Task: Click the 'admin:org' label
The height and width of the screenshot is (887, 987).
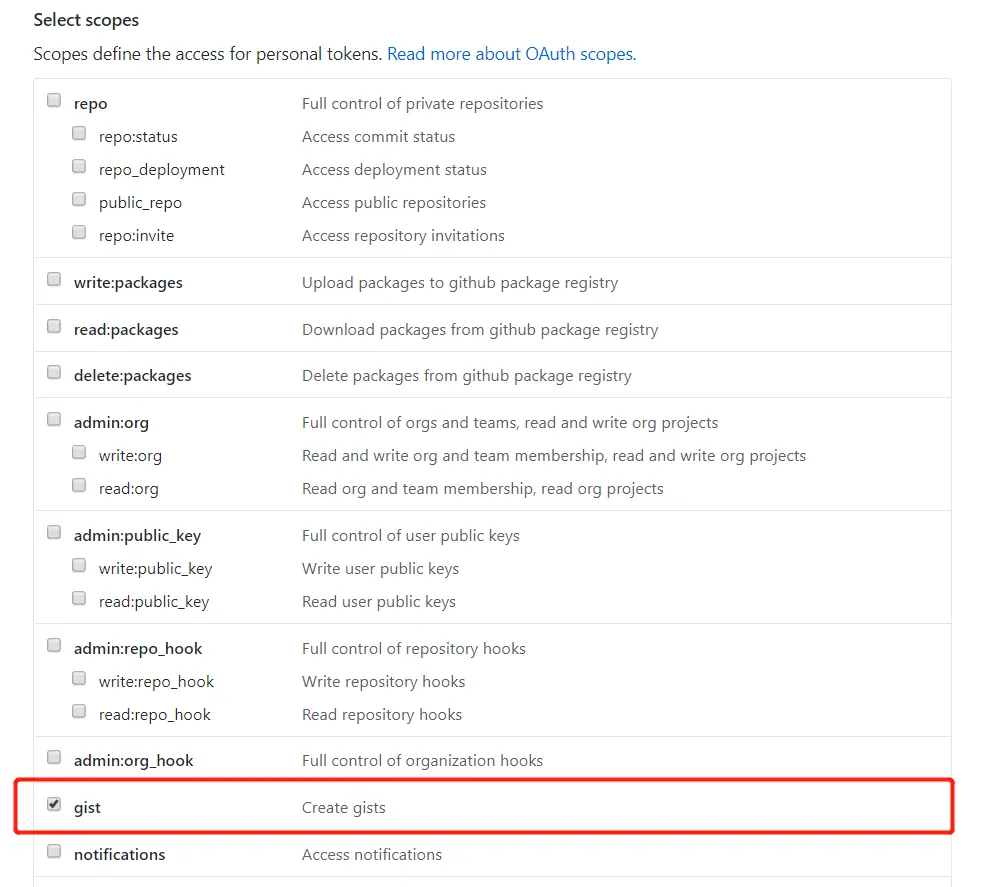Action: [111, 423]
